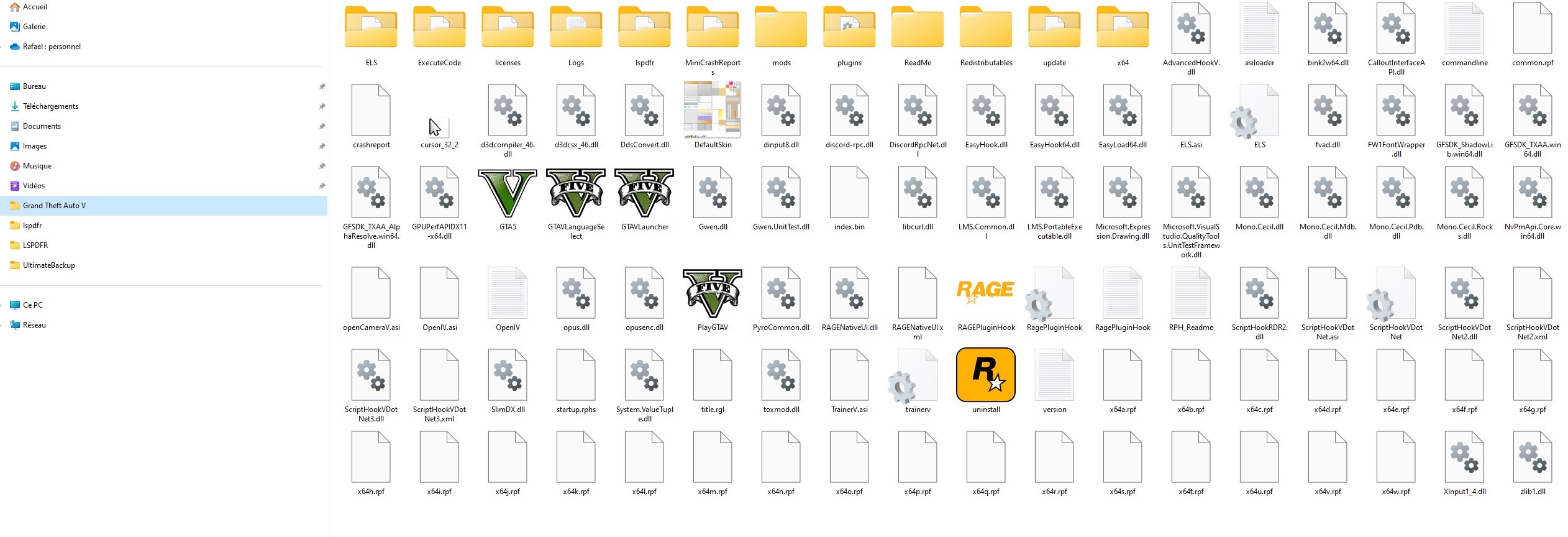Select the lspdfr folder icon in file grid
1568x537 pixels.
(644, 27)
